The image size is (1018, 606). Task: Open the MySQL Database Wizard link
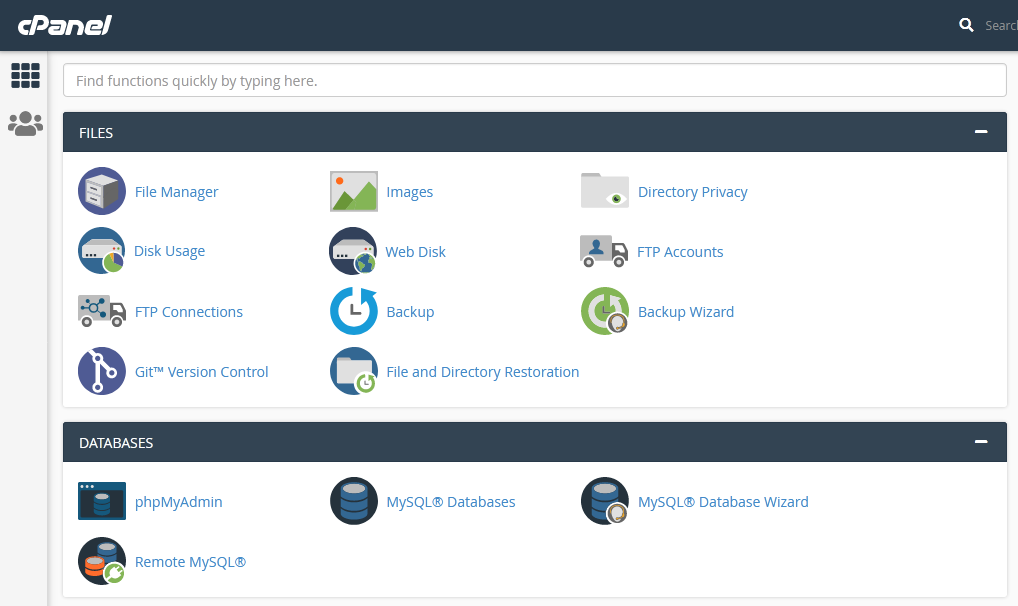pyautogui.click(x=722, y=502)
